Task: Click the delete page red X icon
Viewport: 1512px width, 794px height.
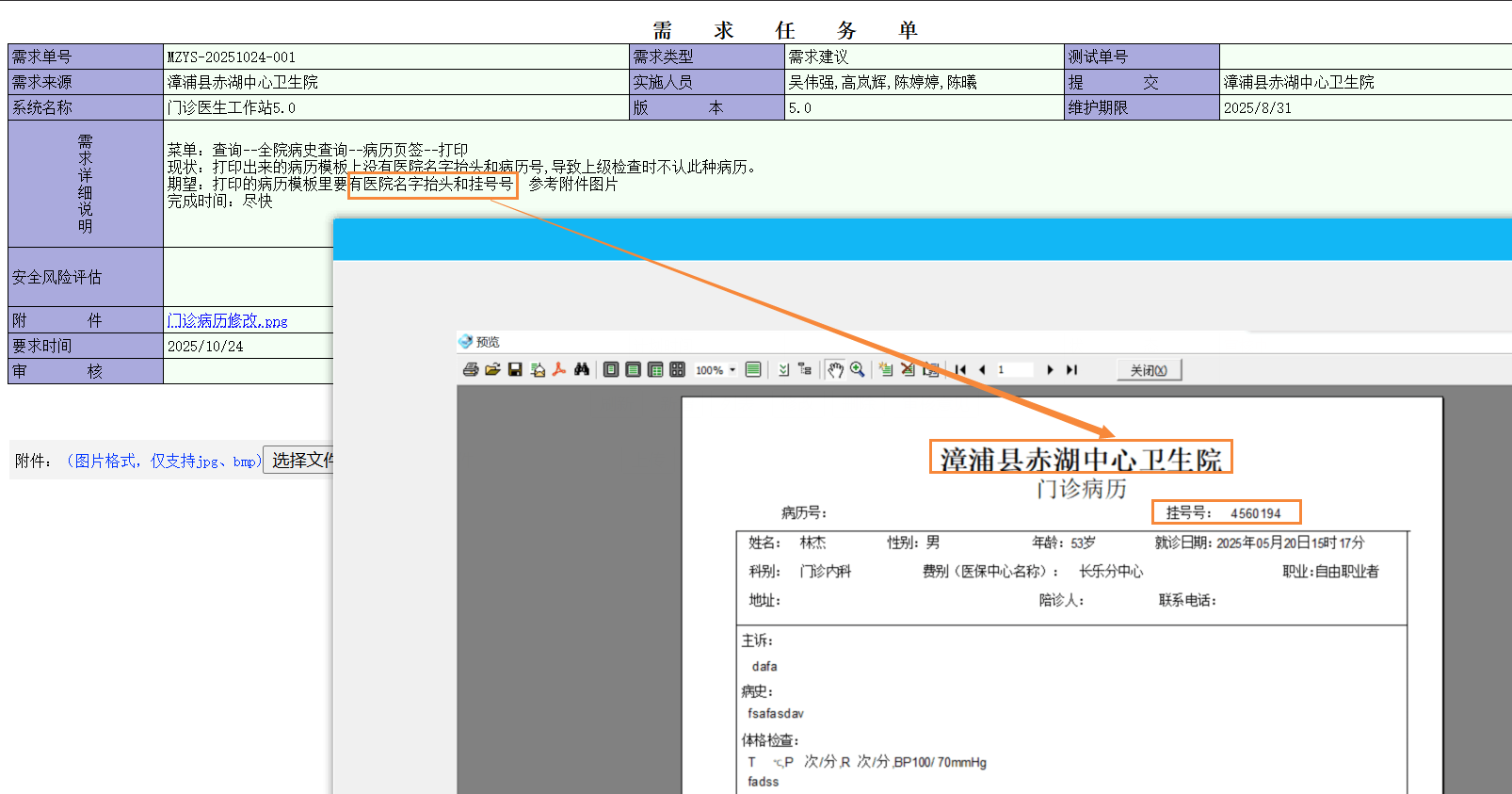Action: [908, 370]
